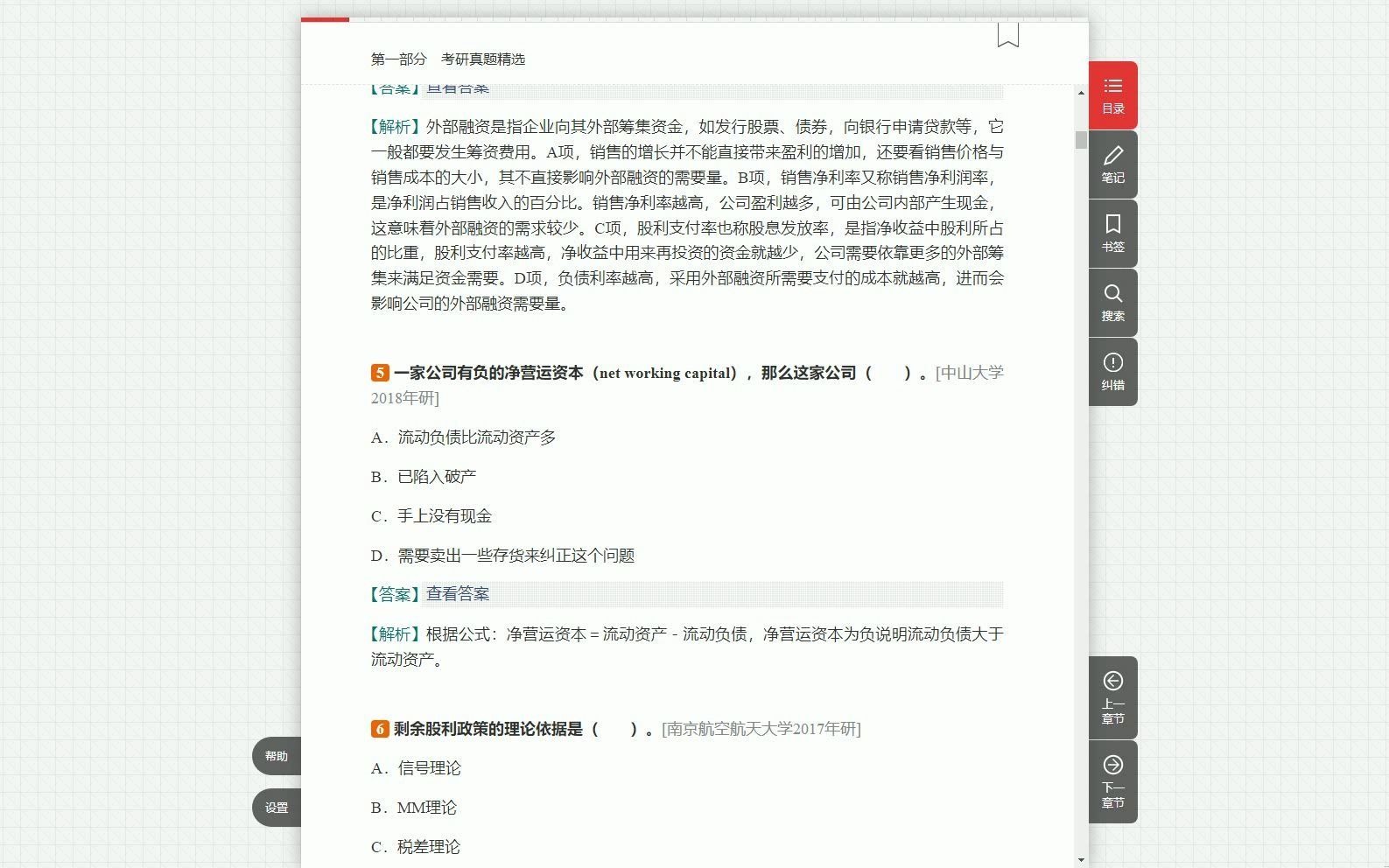
Task: Select option C 税差理论
Action: pyautogui.click(x=416, y=847)
